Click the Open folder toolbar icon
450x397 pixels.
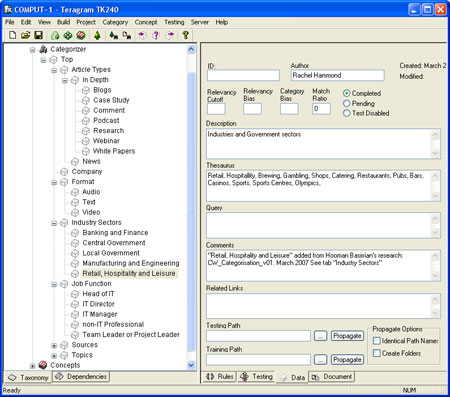[26, 35]
